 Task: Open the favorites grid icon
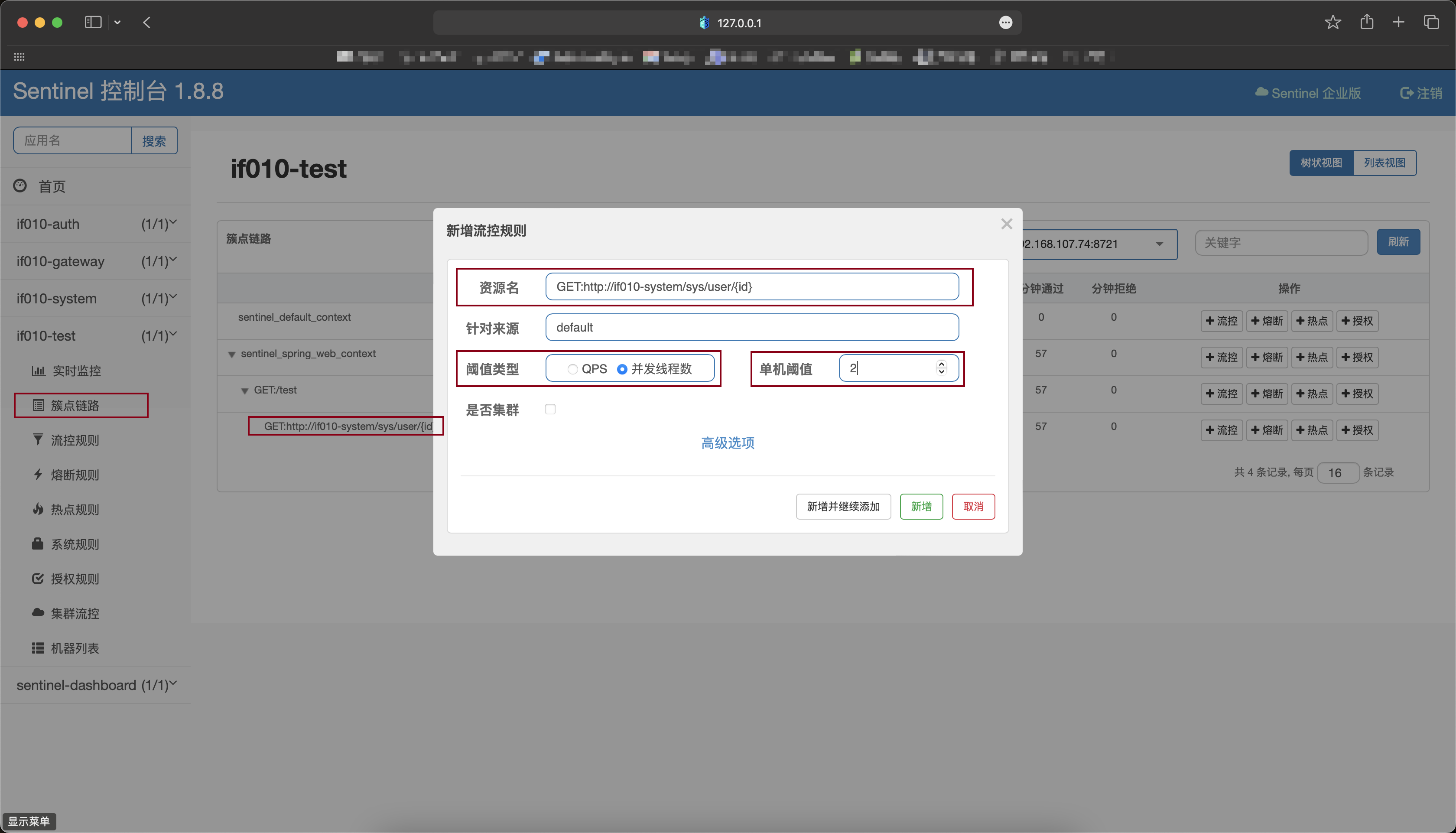[x=19, y=57]
